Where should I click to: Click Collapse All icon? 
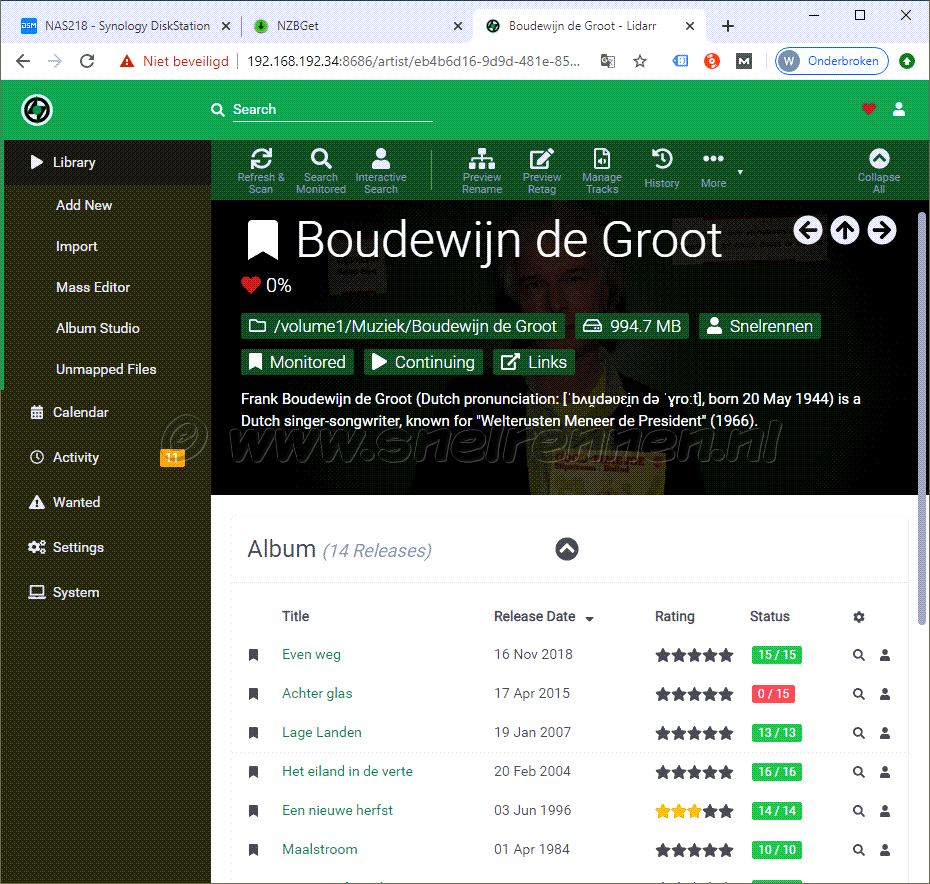pos(878,171)
